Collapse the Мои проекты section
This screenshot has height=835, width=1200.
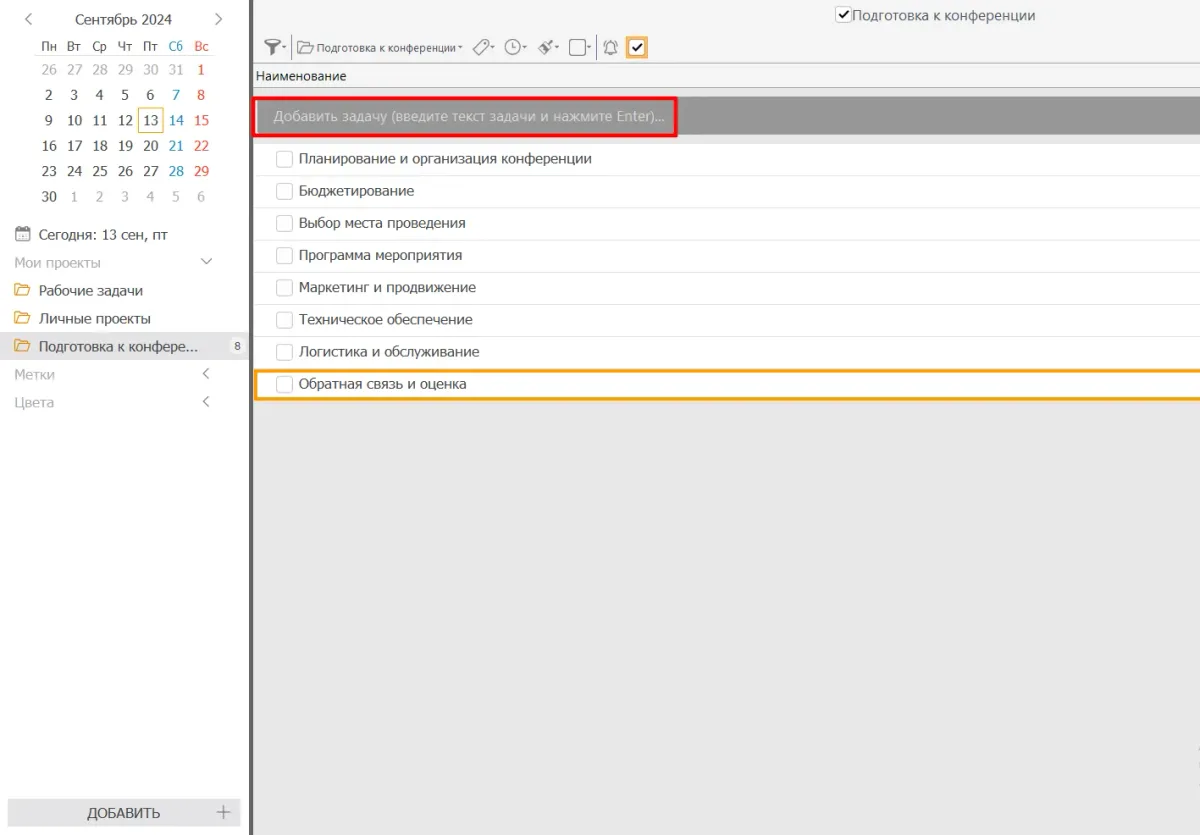(206, 262)
